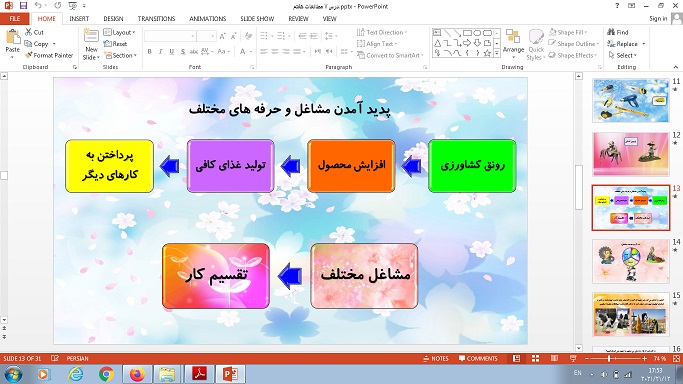683x384 pixels.
Task: Click the Reading View icon in status bar
Action: point(554,358)
